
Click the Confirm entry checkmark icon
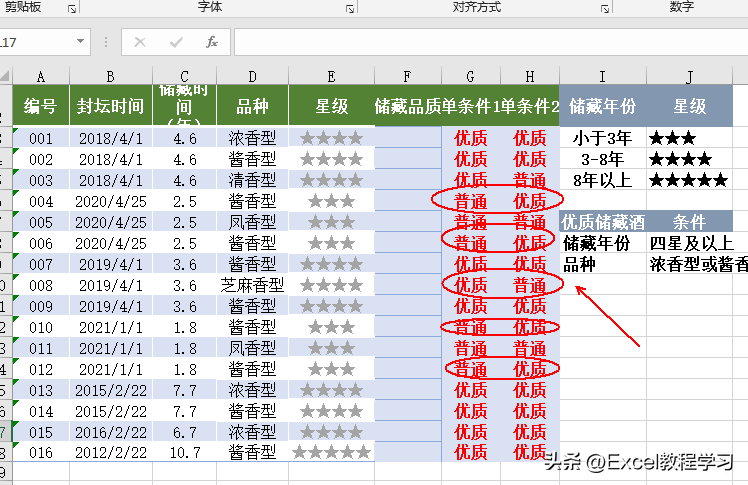tap(176, 42)
